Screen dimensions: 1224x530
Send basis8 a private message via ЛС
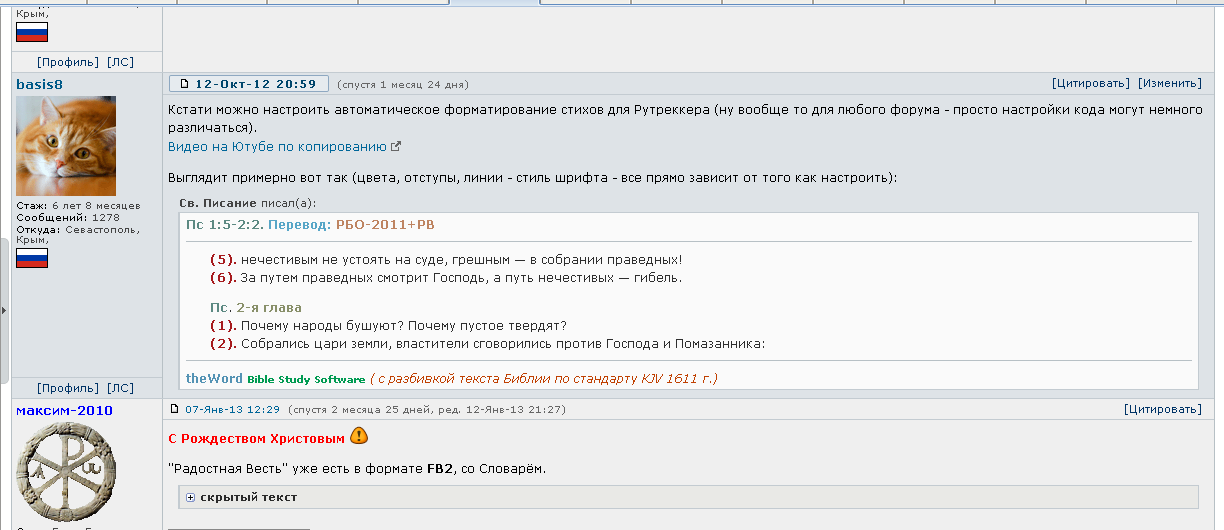point(120,388)
